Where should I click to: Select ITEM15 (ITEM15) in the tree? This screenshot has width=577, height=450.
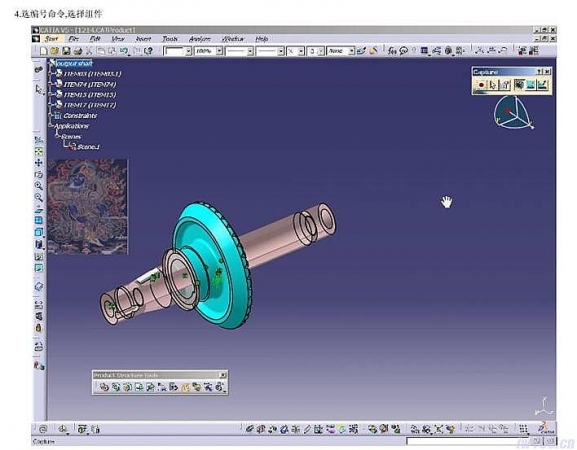pyautogui.click(x=90, y=95)
